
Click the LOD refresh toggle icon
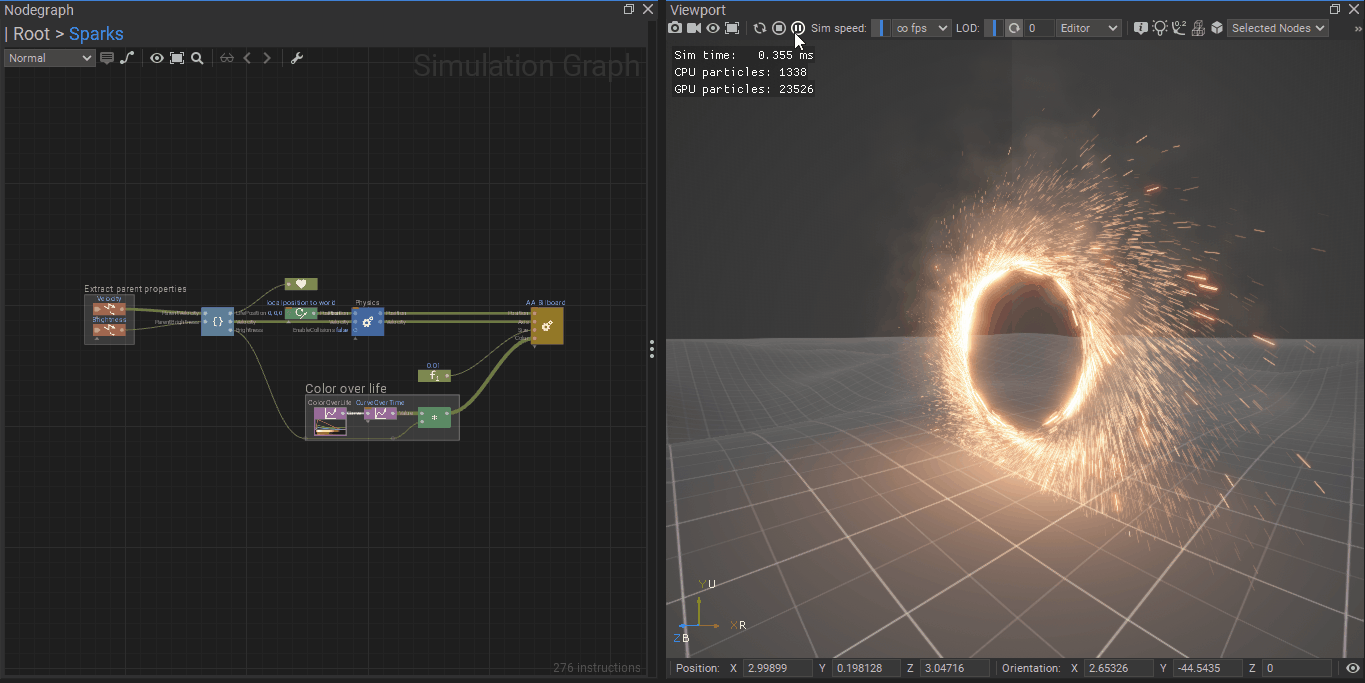point(1014,28)
